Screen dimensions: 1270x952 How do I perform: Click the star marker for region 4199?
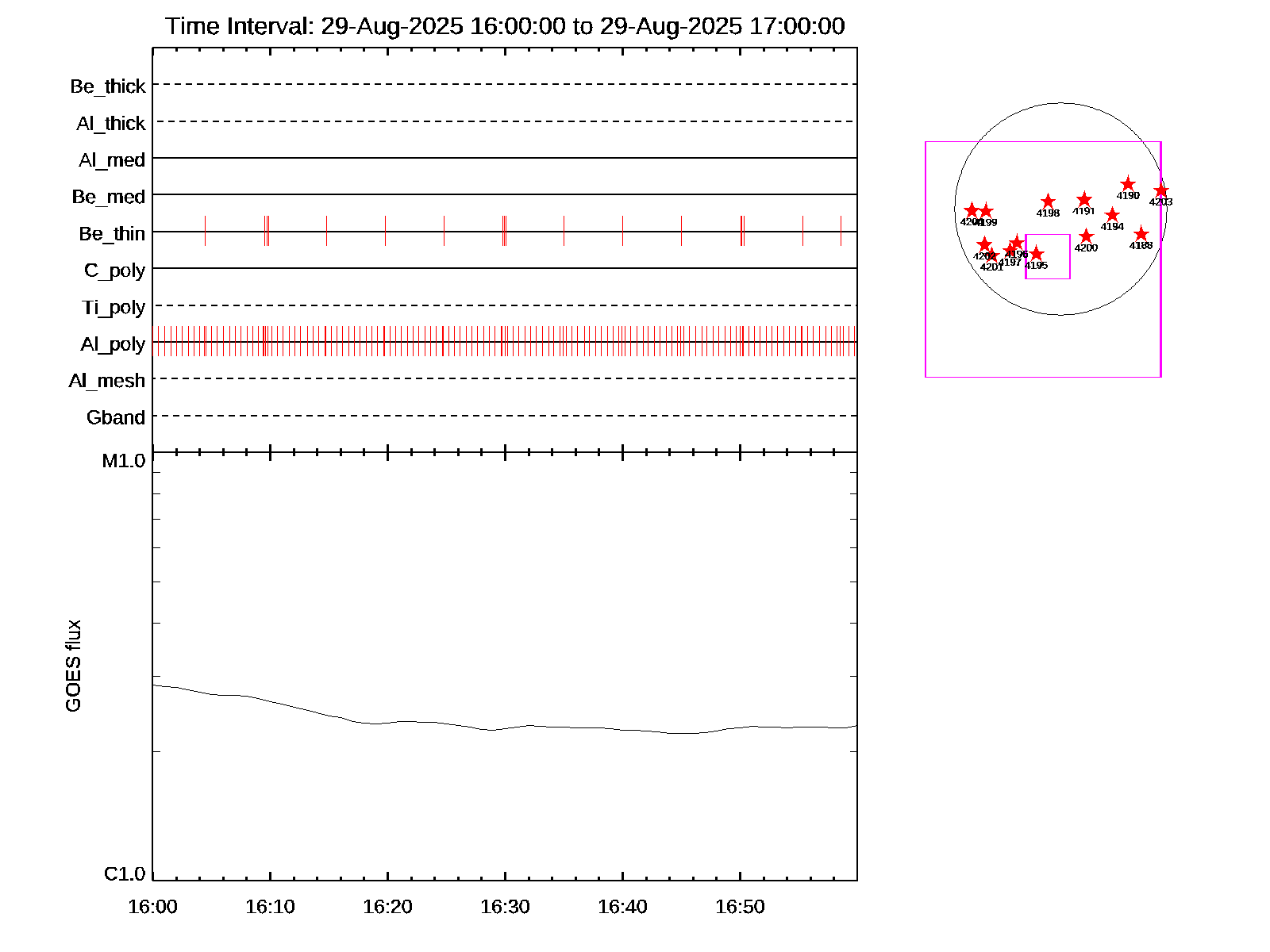pyautogui.click(x=986, y=211)
